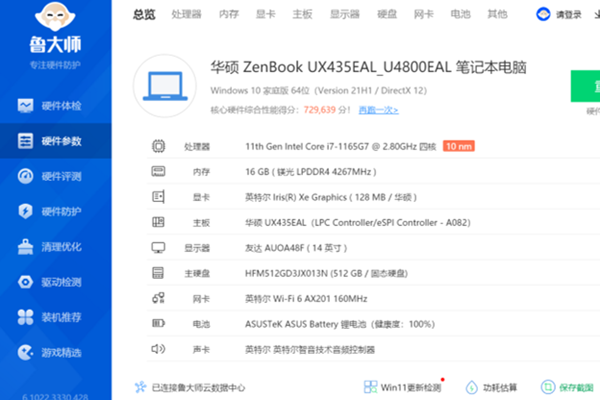Click the 保存截图 screenshot icon
The image size is (600, 400).
click(548, 387)
